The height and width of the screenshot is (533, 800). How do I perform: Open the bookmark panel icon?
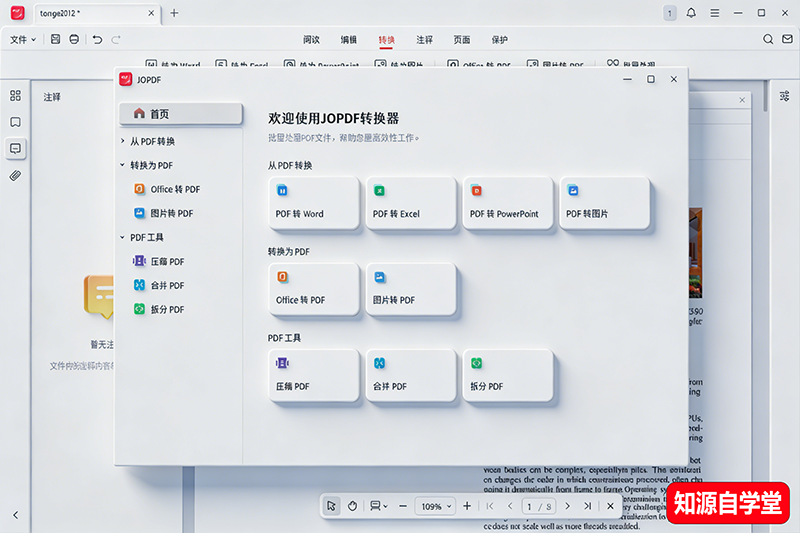point(15,122)
